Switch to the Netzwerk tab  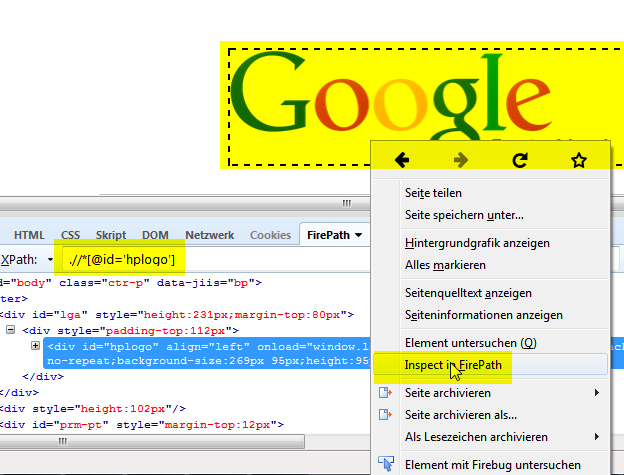[209, 235]
